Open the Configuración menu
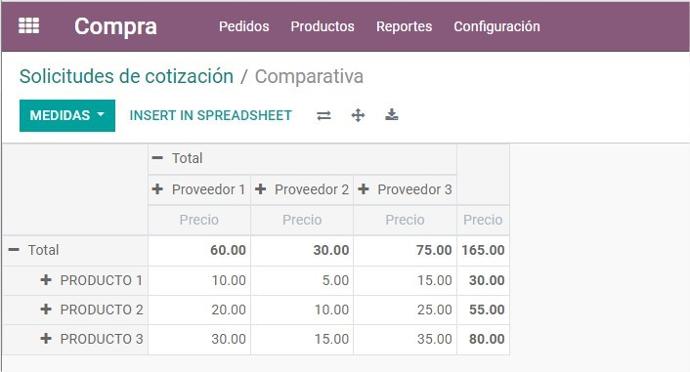The height and width of the screenshot is (372, 690). point(497,26)
